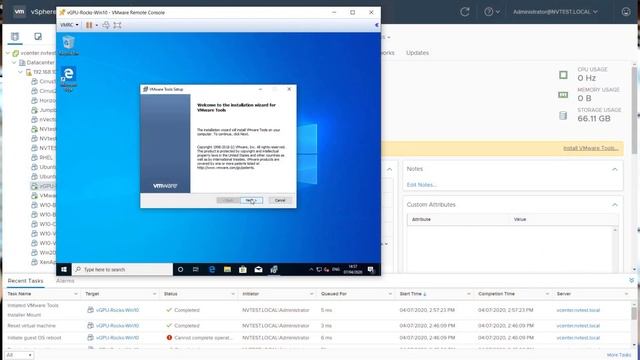
Task: Click Next in the VMware Tools Setup wizard
Action: tap(251, 200)
